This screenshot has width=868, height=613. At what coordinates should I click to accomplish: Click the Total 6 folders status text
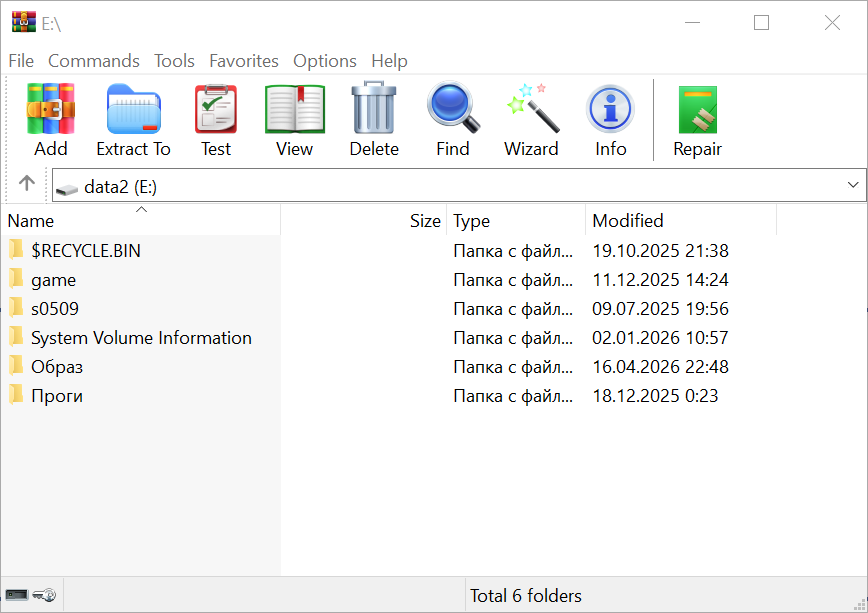[x=526, y=596]
